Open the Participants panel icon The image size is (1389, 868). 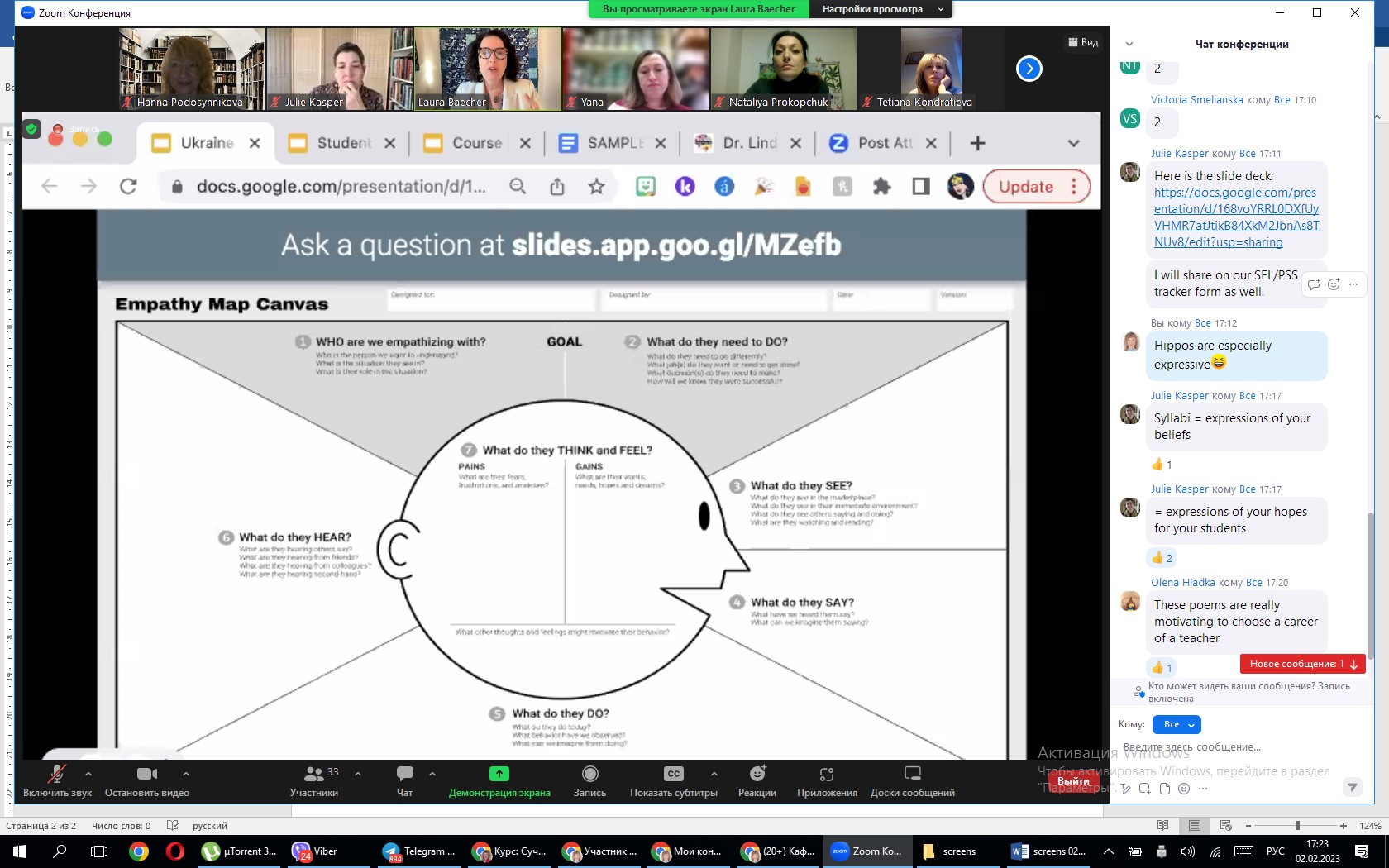point(314,775)
